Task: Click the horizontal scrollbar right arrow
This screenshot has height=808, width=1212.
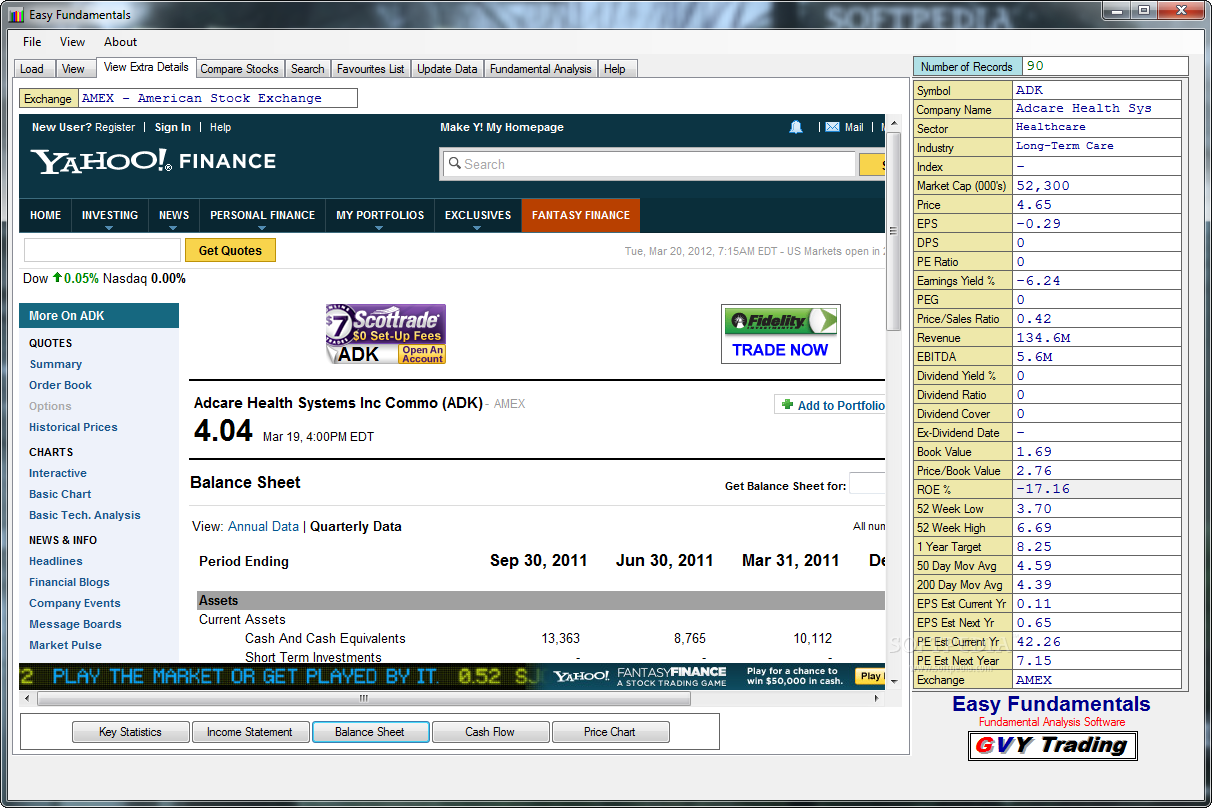Action: (x=877, y=699)
